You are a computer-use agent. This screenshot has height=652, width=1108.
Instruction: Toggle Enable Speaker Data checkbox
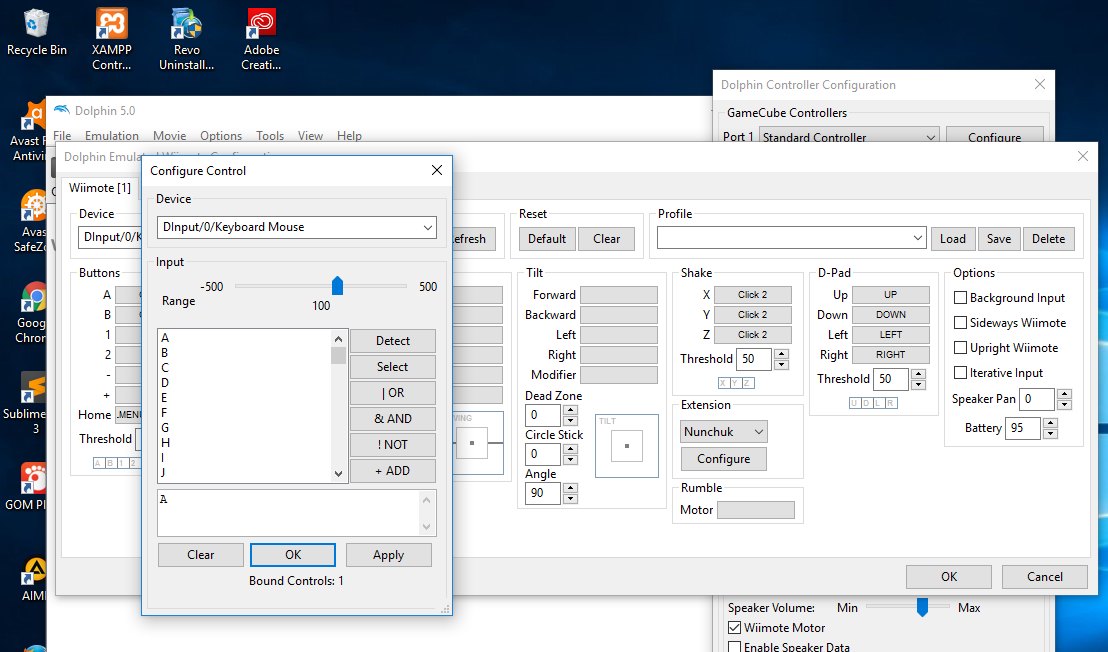735,646
